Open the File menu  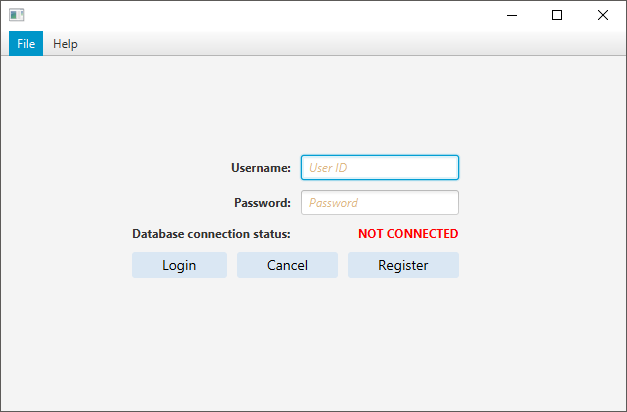(26, 44)
